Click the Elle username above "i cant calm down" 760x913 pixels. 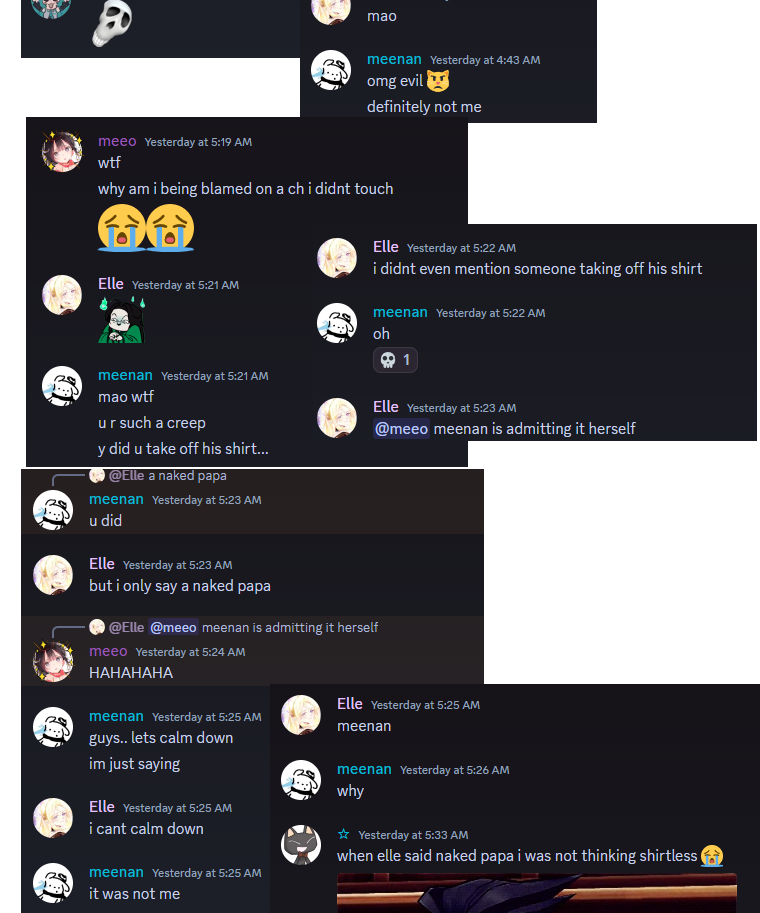coord(102,807)
